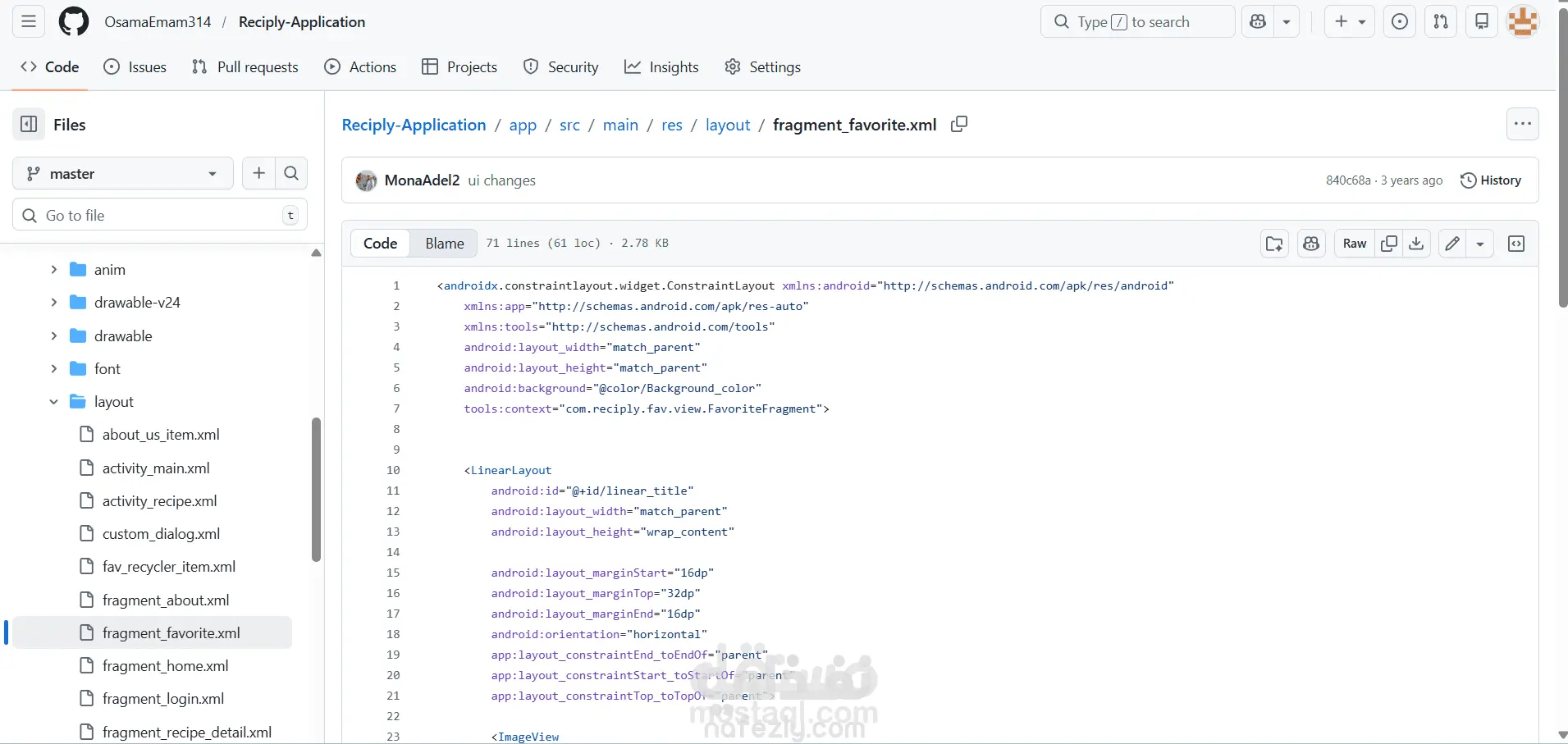Open OsamaEmam314 owner profile link
The width and height of the screenshot is (1568, 744).
[158, 21]
